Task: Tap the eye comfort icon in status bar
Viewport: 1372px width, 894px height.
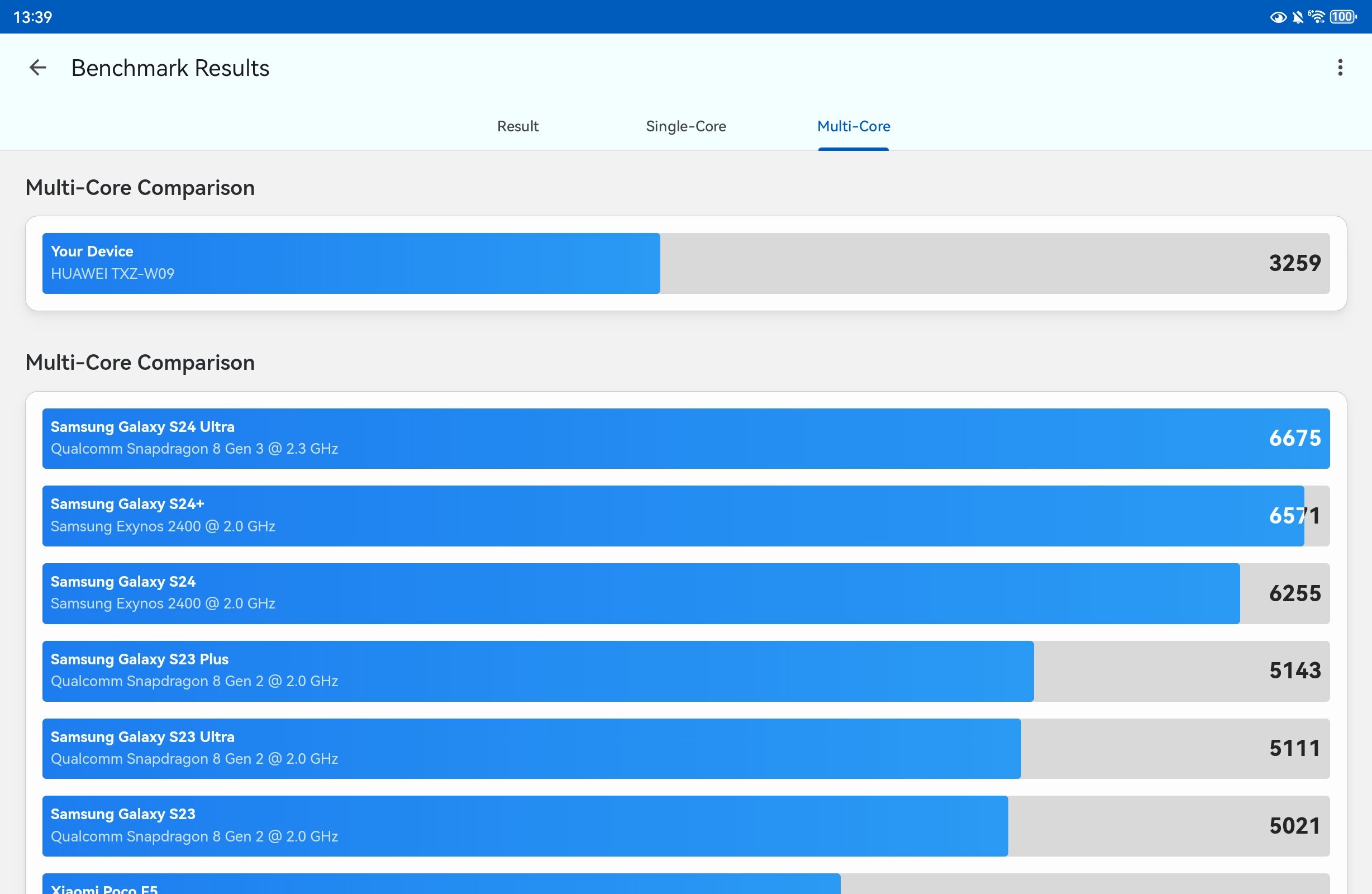Action: [x=1278, y=17]
